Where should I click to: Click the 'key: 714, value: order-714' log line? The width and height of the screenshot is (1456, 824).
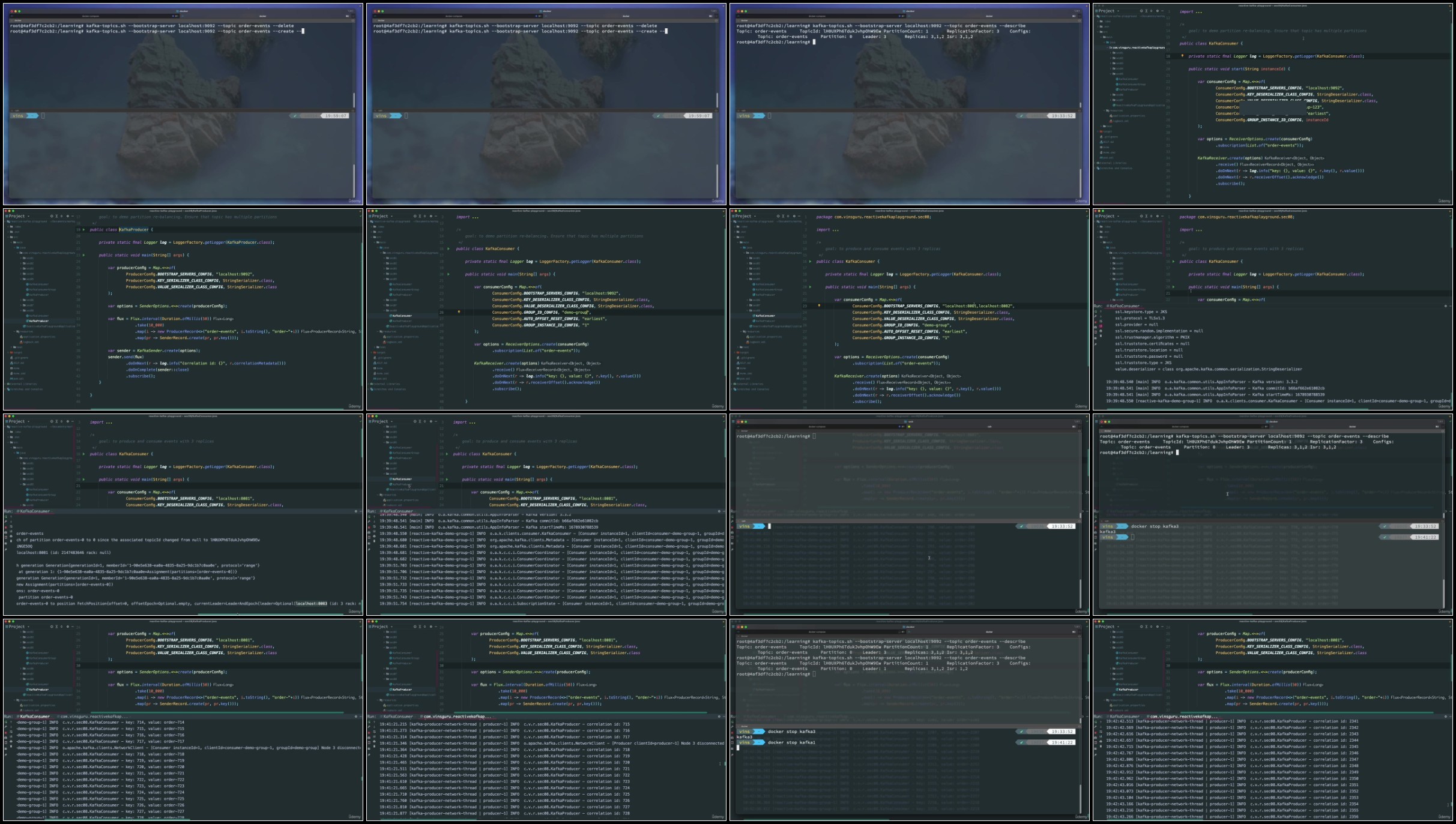tap(100, 722)
